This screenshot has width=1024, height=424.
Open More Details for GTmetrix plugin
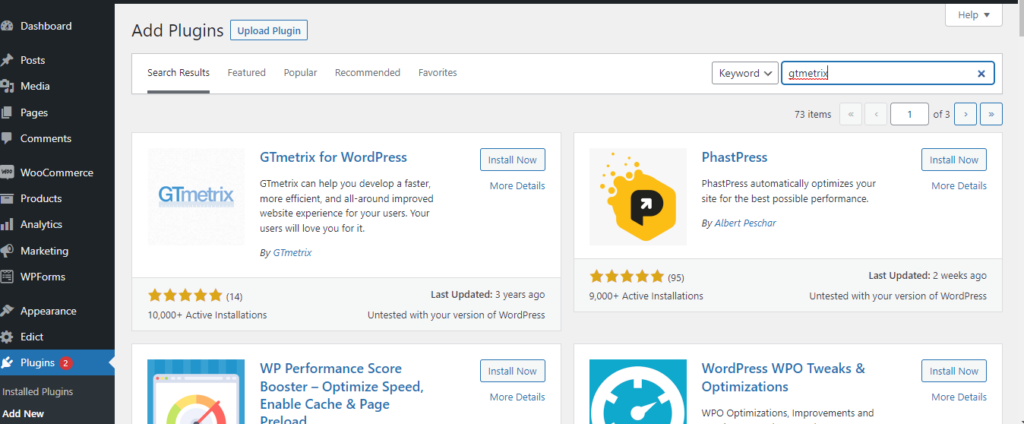pos(517,186)
